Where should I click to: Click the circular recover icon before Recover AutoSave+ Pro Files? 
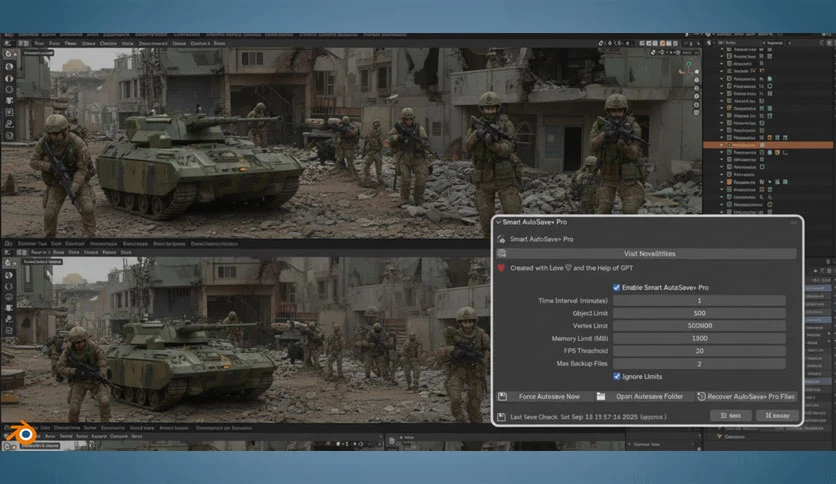point(702,396)
